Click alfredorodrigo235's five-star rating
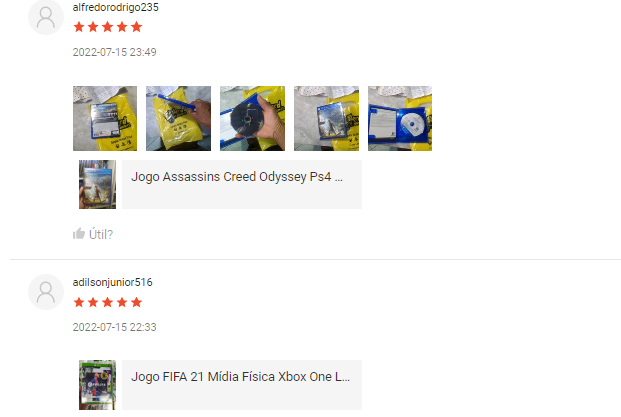This screenshot has height=417, width=621. 108,27
